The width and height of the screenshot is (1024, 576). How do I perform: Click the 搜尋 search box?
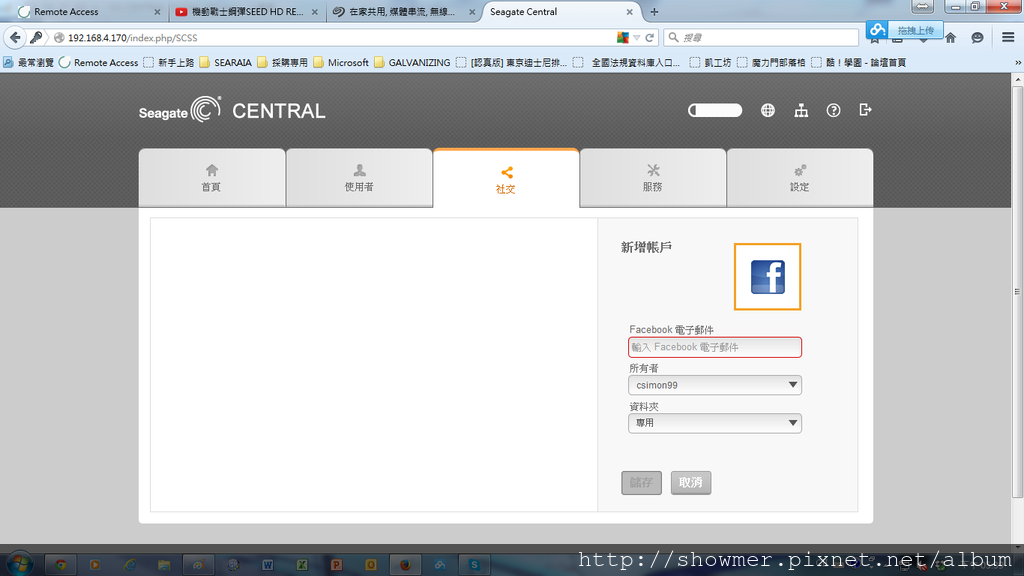click(x=761, y=38)
